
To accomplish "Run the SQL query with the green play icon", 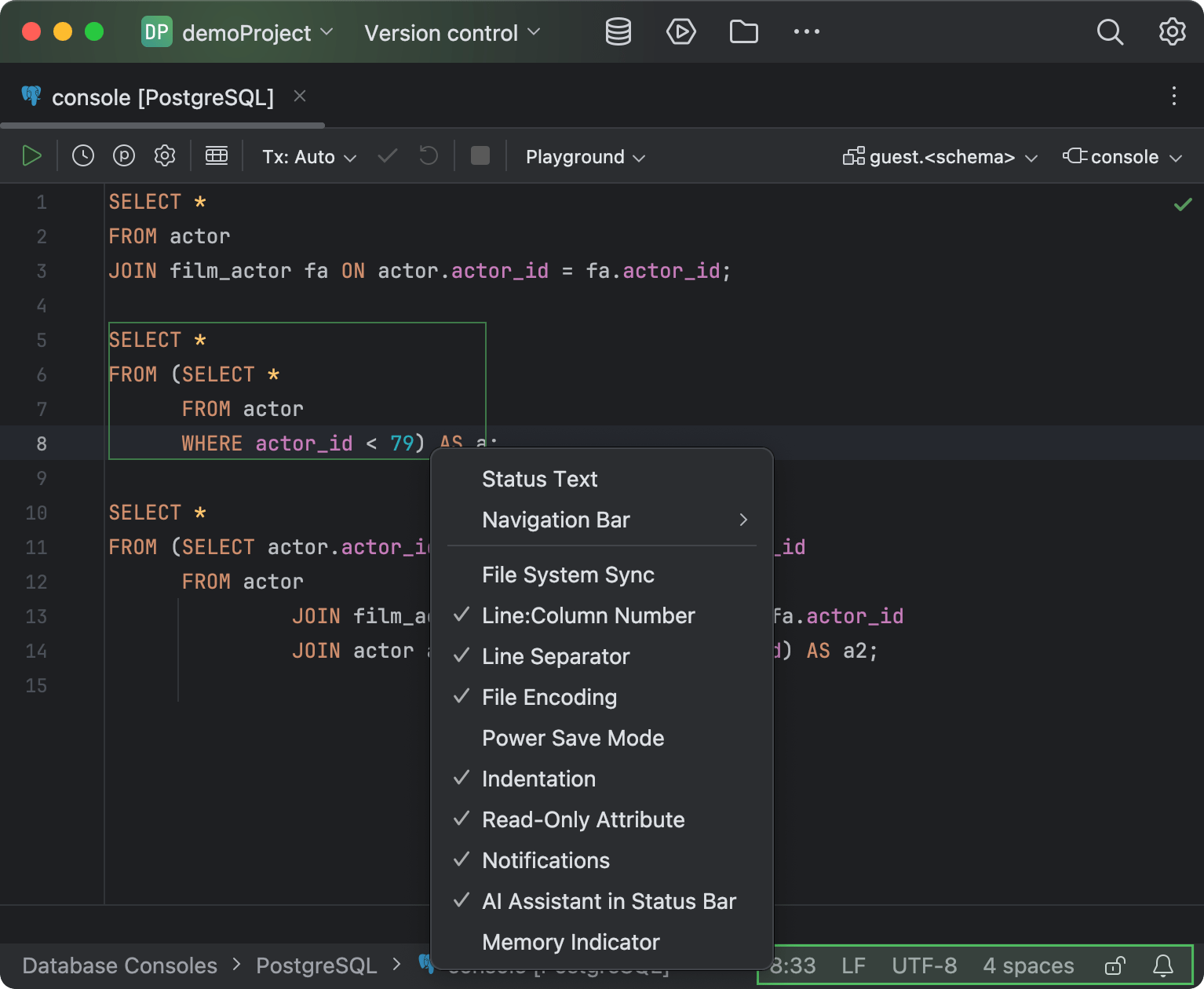I will 32,155.
